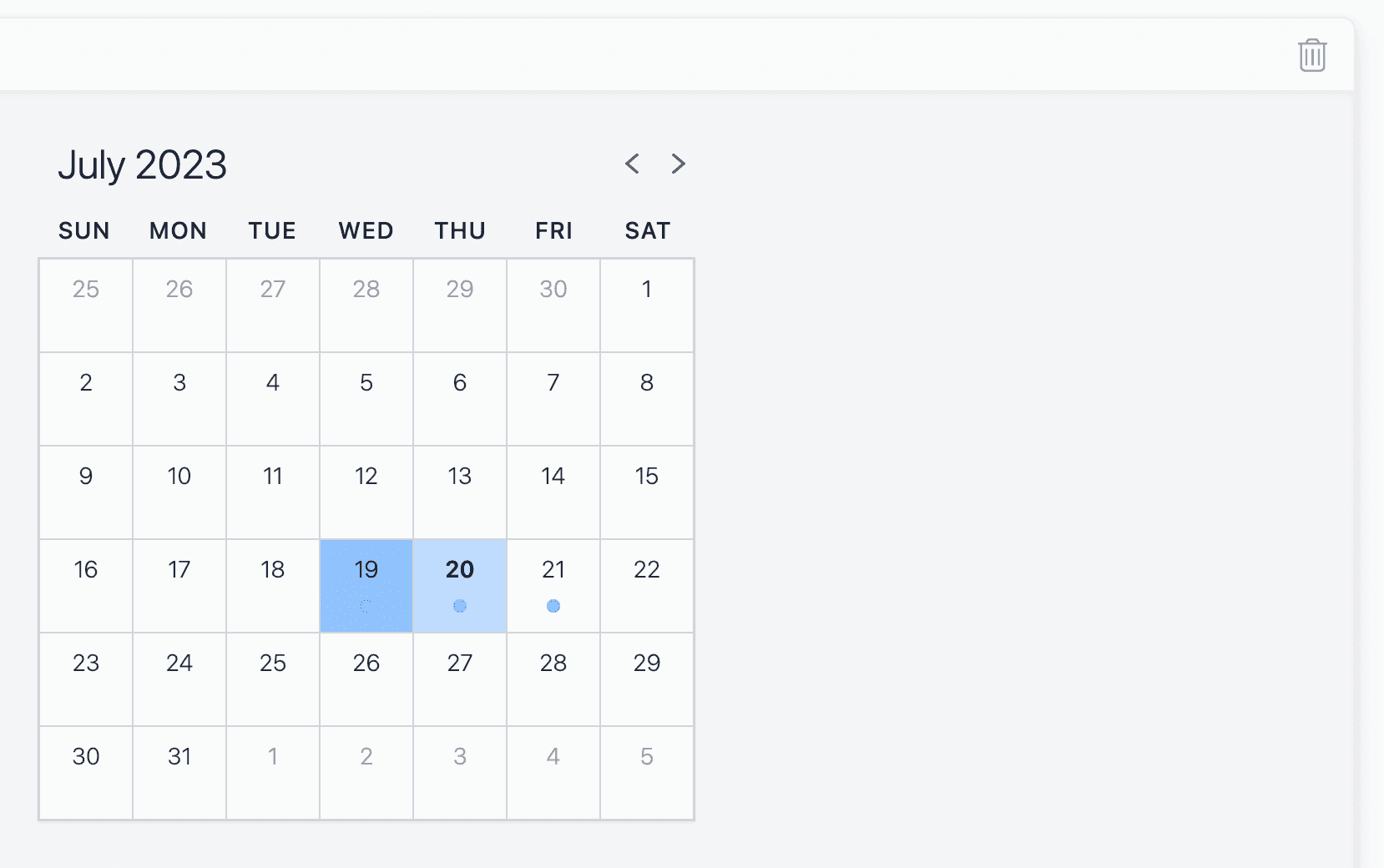Pick July 21 with the event dot
The height and width of the screenshot is (868, 1384).
(553, 585)
